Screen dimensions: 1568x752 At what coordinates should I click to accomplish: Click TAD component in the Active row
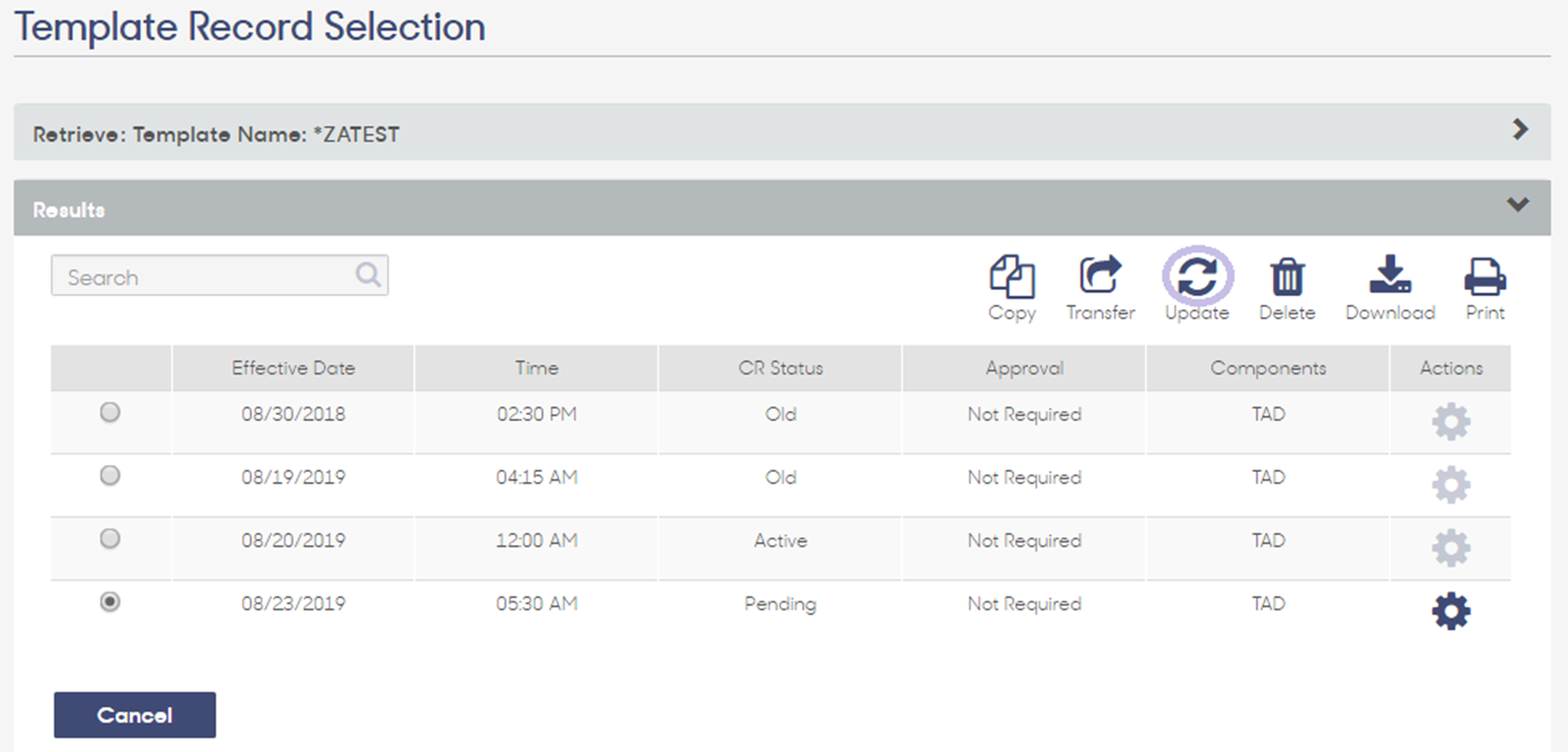coord(1268,540)
